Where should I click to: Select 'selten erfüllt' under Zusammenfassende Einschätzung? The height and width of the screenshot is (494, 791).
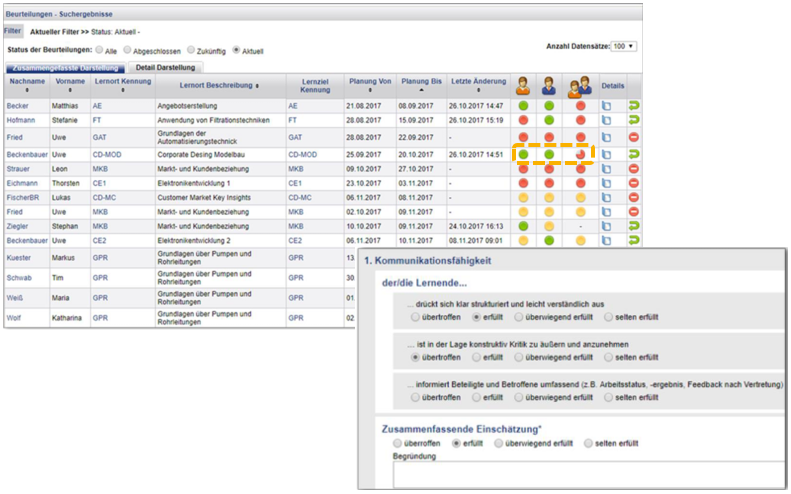[x=588, y=444]
